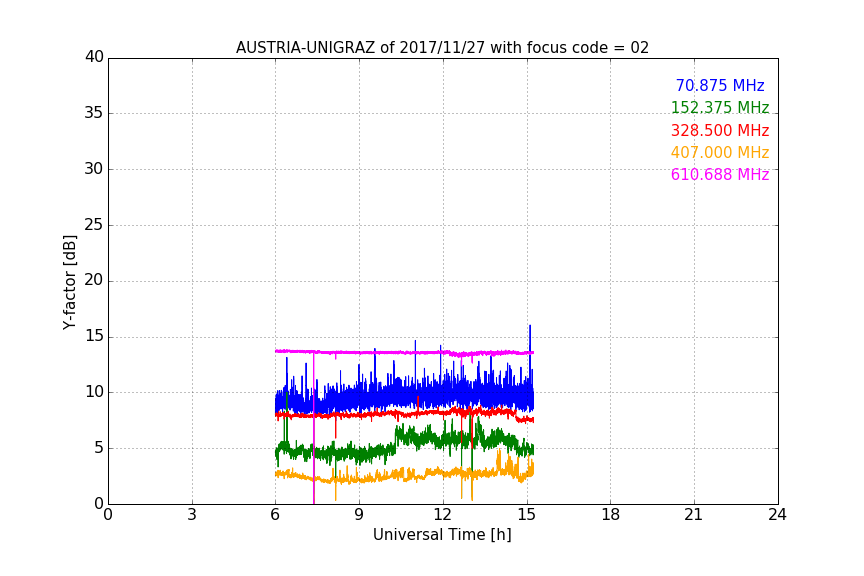
Task: Click the plot title AUSTRIA-UNIGRAZ
Action: (x=442, y=48)
